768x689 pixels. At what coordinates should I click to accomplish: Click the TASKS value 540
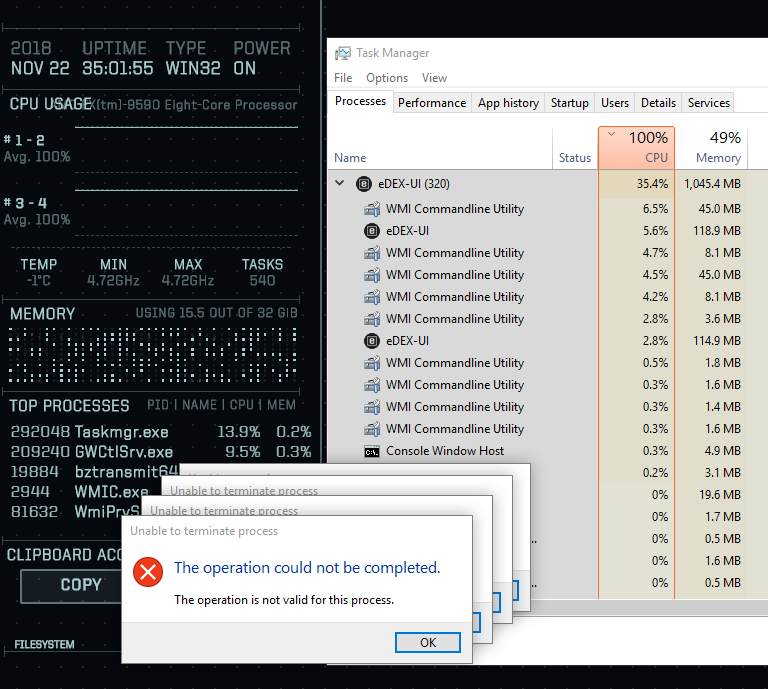(262, 281)
